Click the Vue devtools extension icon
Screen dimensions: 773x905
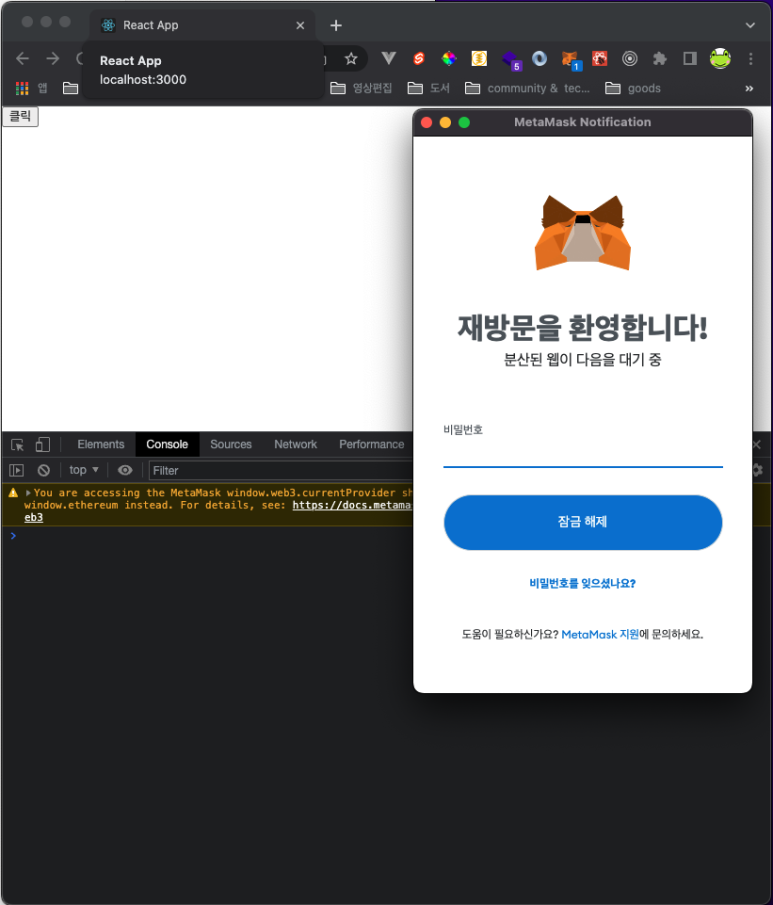389,58
